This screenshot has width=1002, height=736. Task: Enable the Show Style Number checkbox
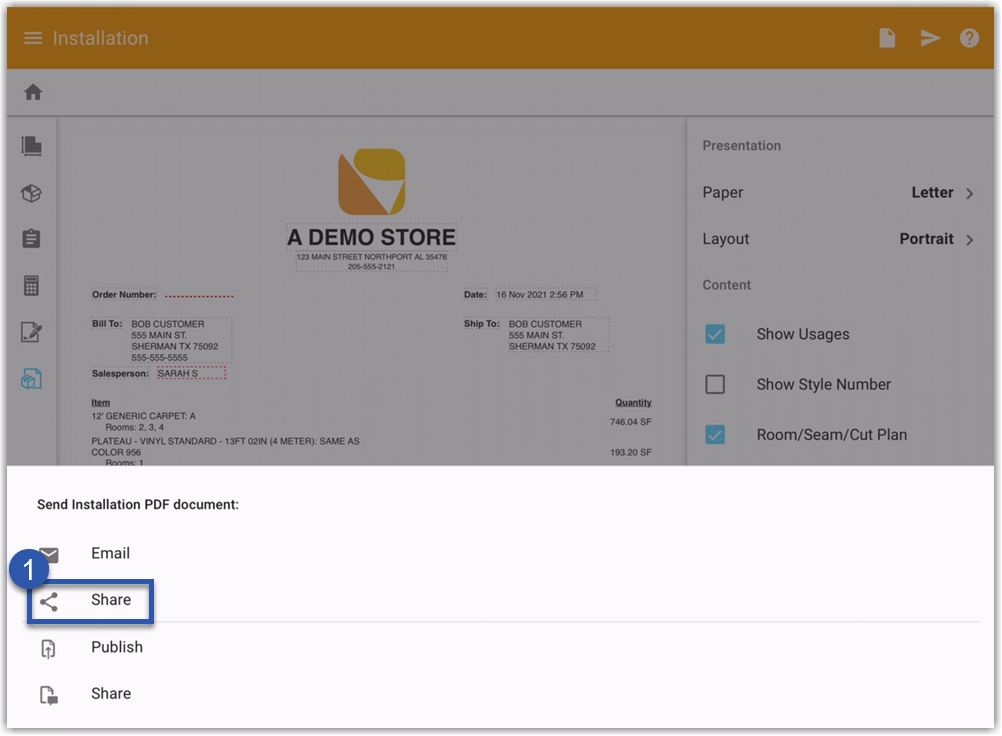point(715,385)
